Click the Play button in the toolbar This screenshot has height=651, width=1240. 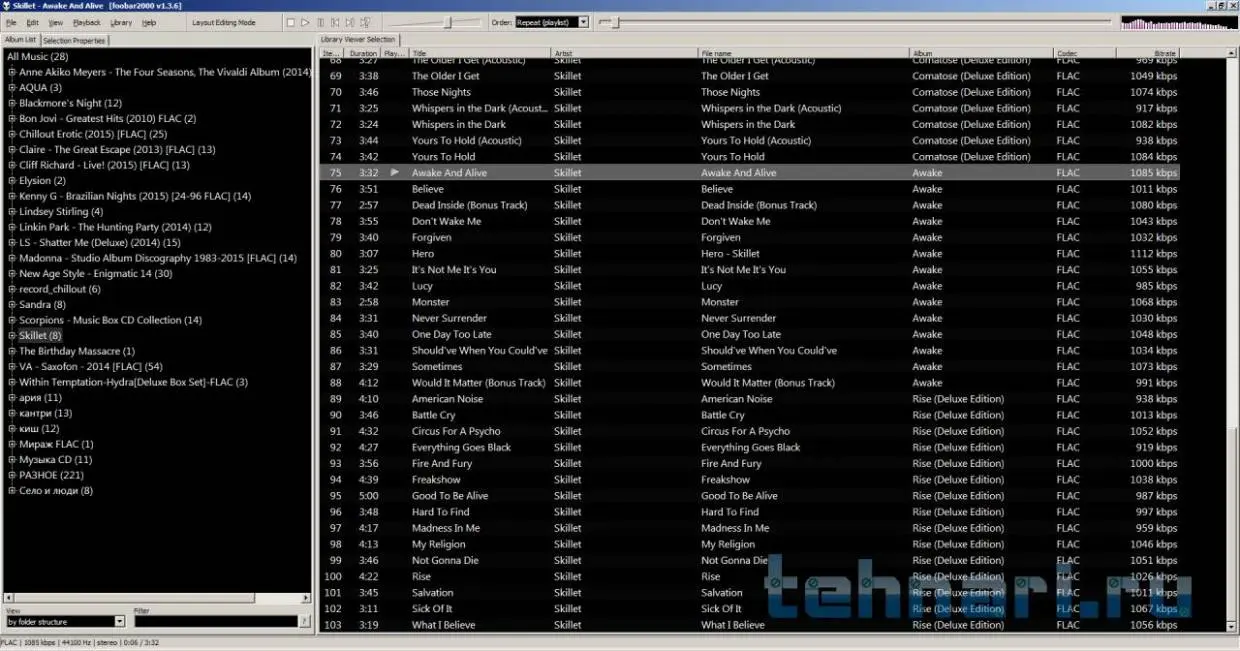[305, 22]
